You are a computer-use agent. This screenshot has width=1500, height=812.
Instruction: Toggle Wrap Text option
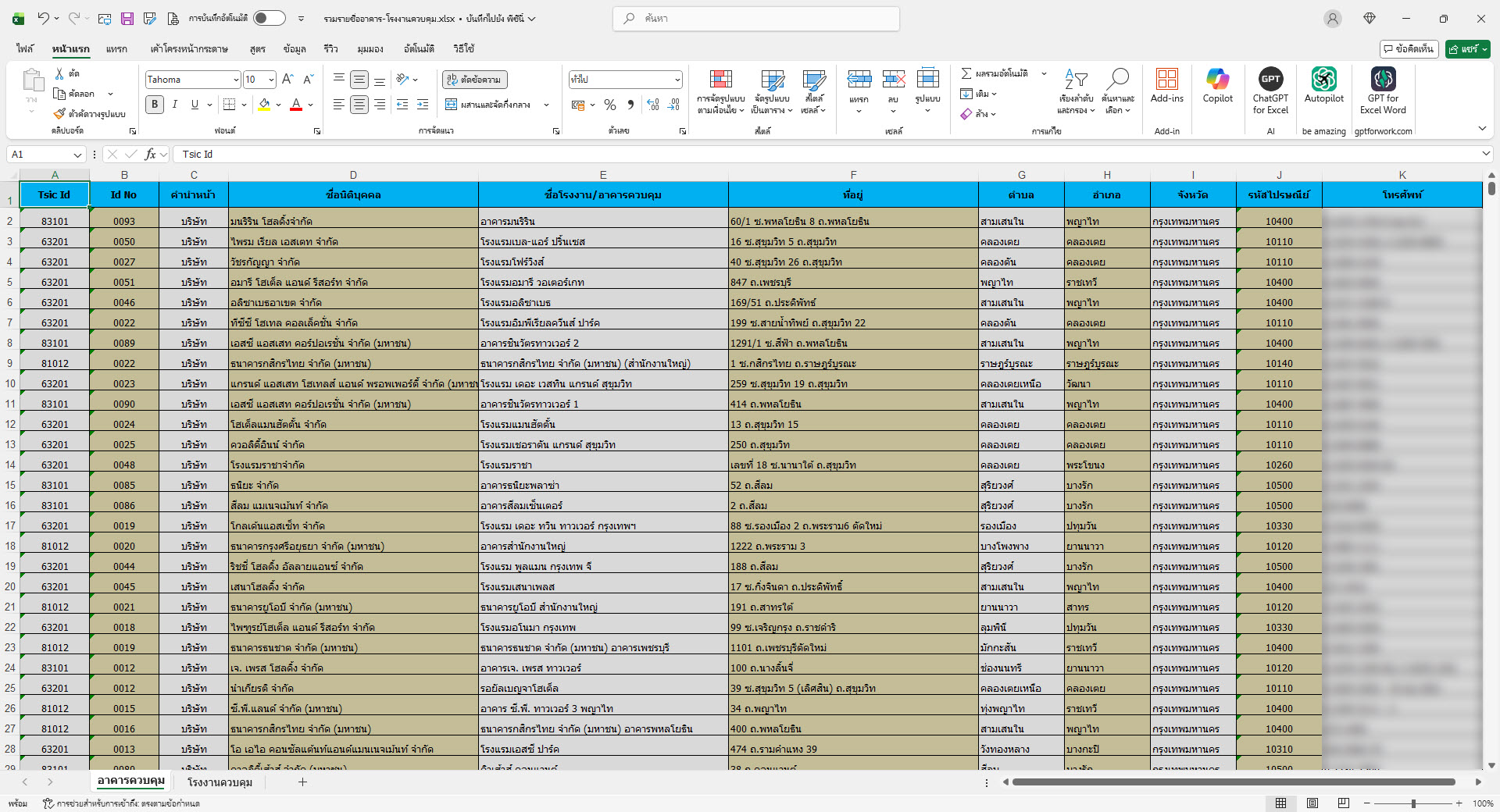475,80
